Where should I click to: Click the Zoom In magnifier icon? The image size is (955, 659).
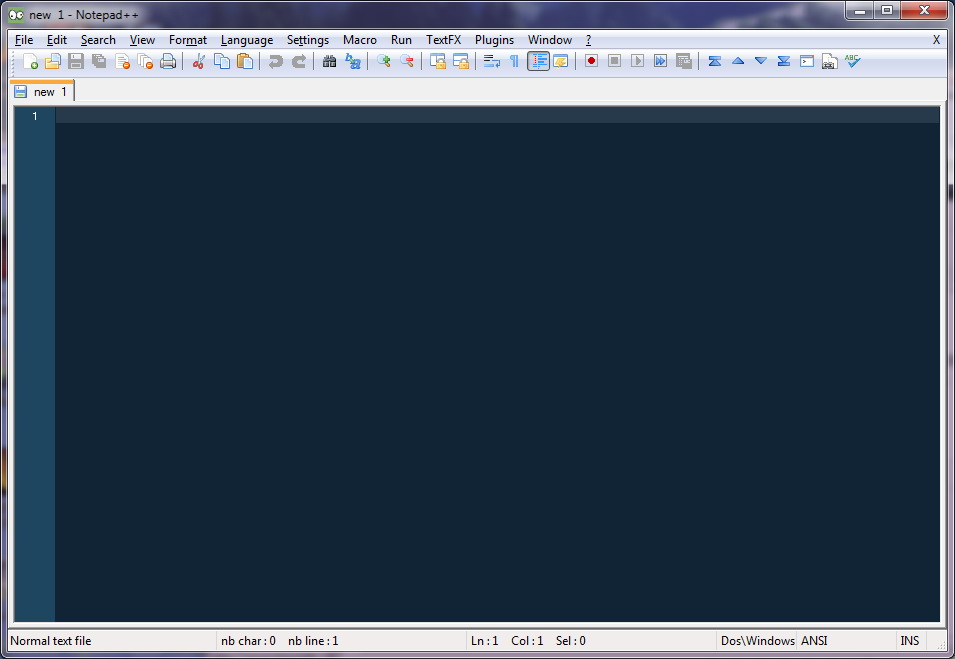pyautogui.click(x=384, y=61)
